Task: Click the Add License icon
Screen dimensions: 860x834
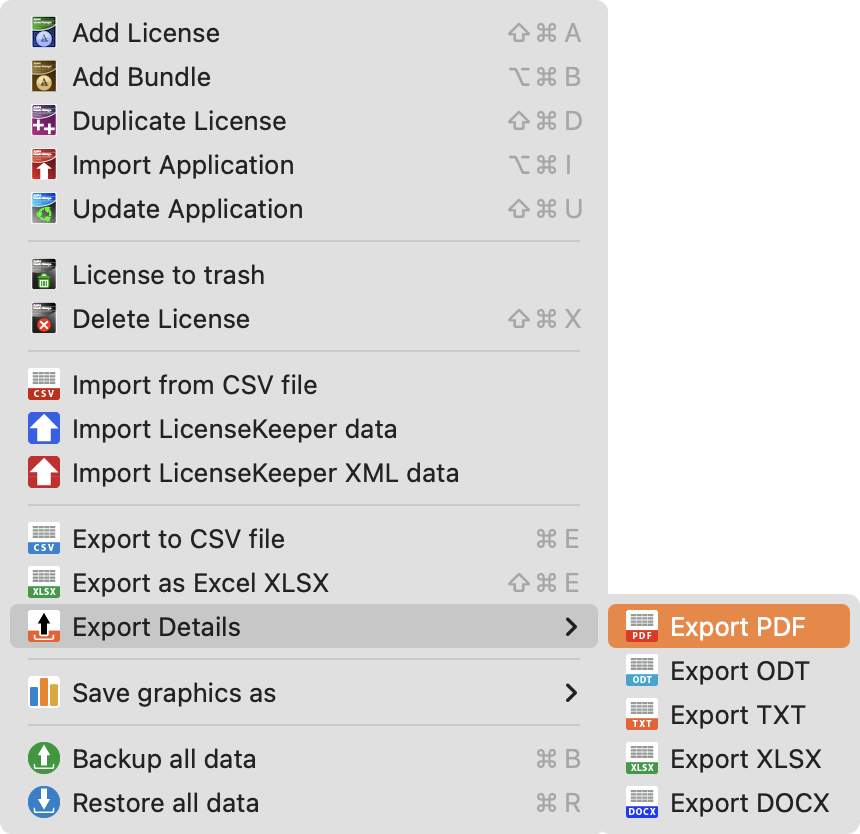Action: click(43, 34)
